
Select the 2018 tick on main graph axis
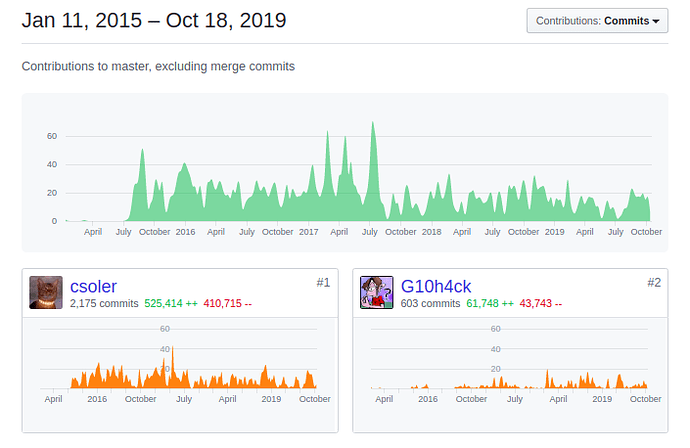(x=431, y=231)
